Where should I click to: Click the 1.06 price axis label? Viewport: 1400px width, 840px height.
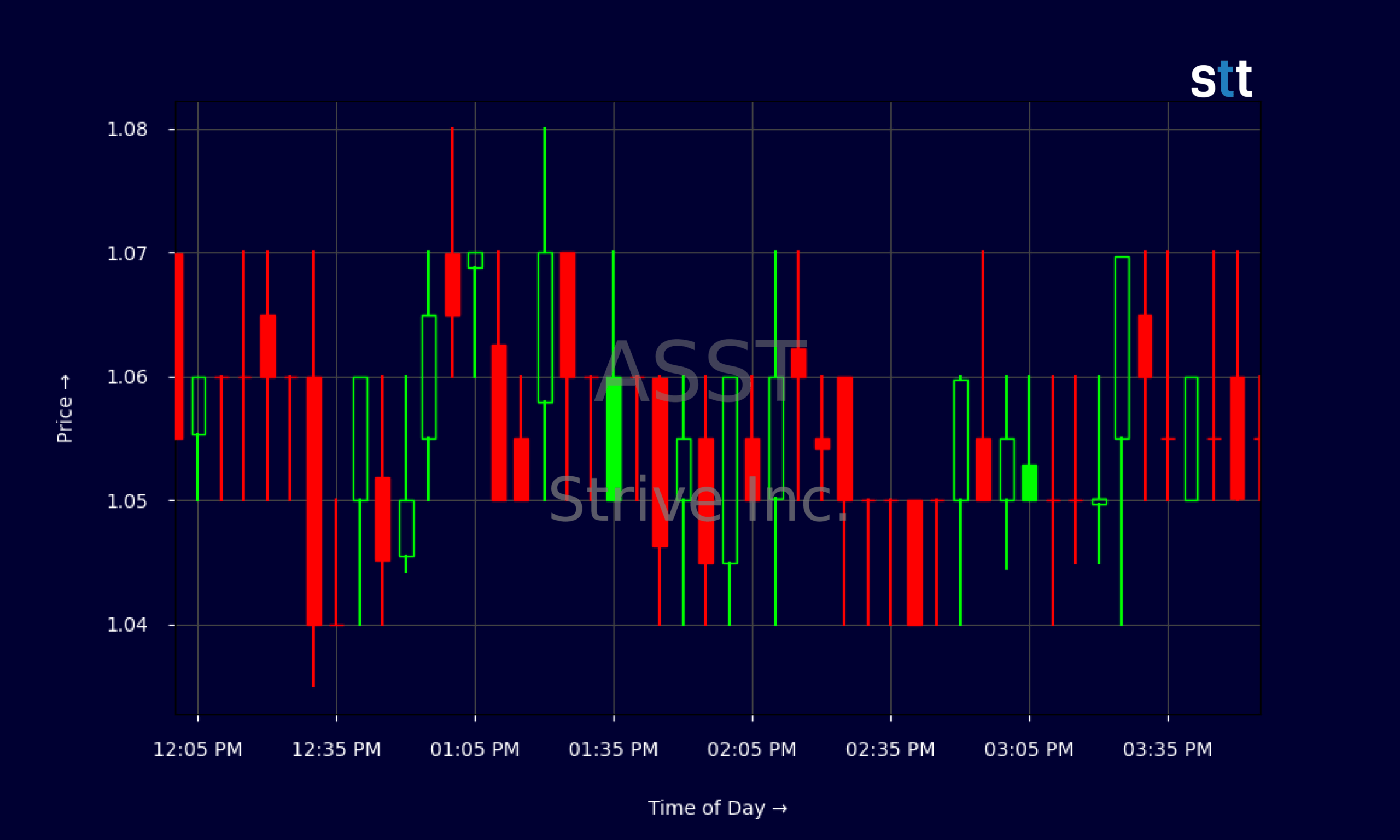point(127,376)
